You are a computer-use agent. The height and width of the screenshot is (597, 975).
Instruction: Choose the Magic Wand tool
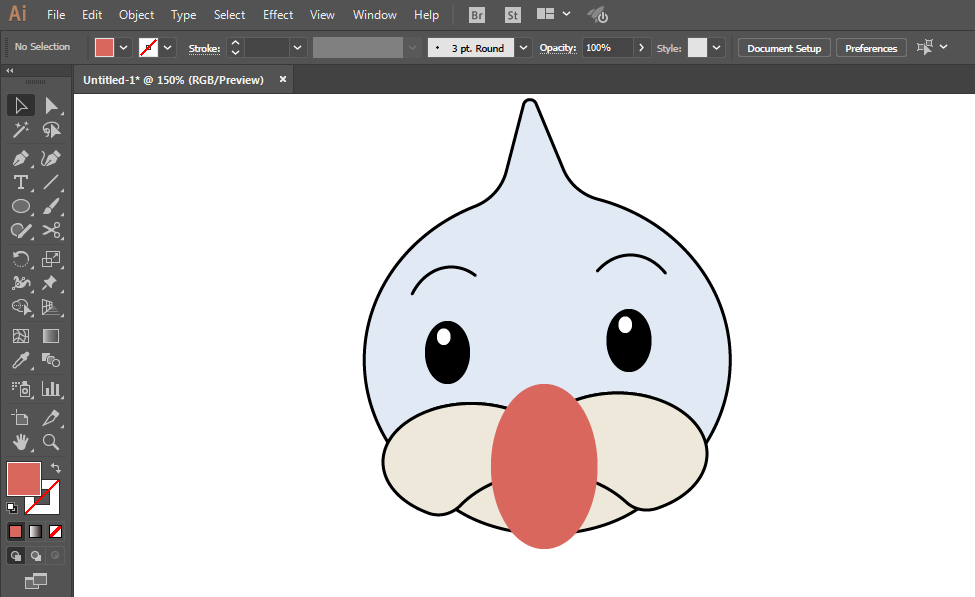pos(20,130)
